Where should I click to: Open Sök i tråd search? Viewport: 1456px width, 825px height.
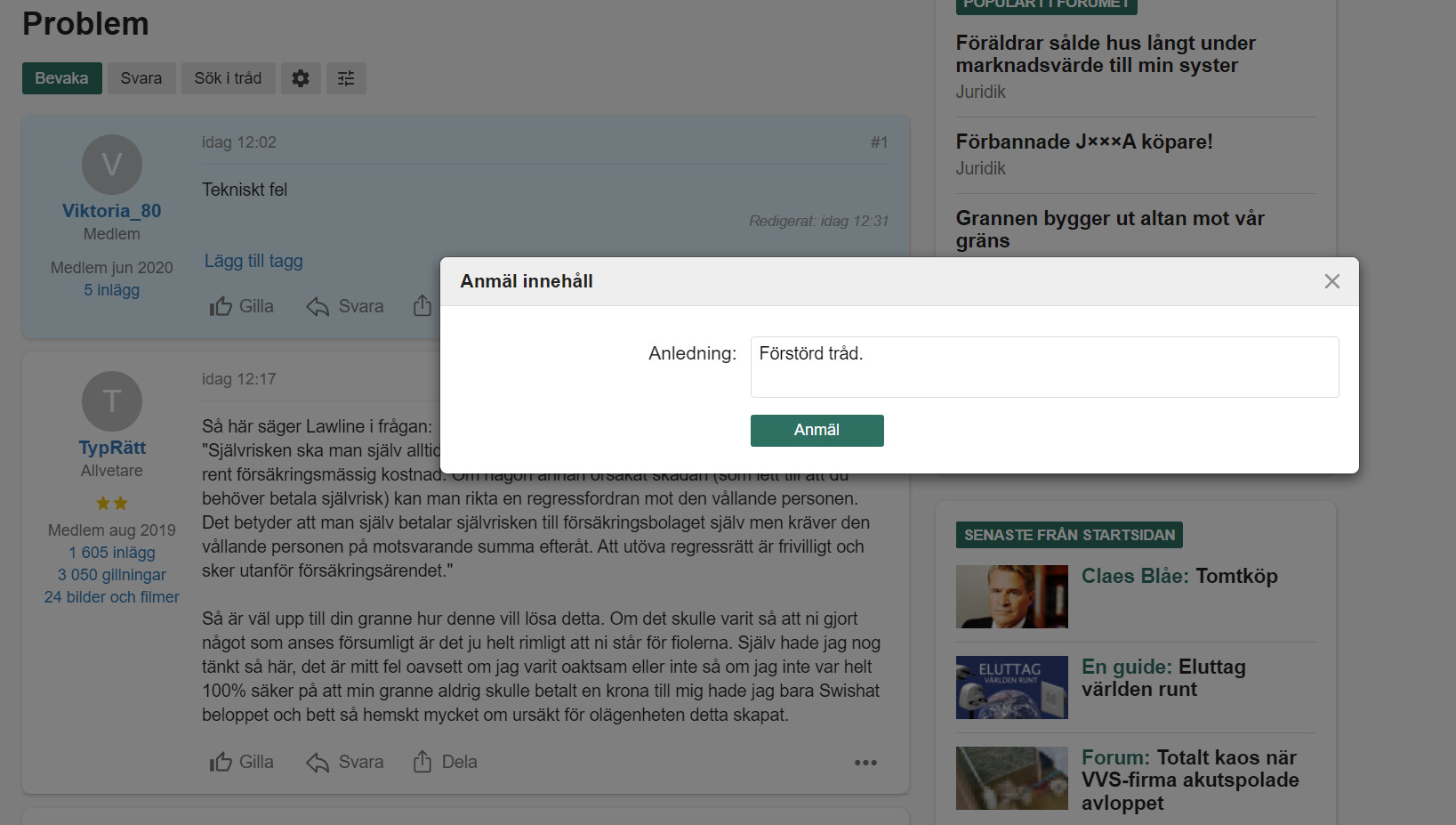tap(228, 78)
